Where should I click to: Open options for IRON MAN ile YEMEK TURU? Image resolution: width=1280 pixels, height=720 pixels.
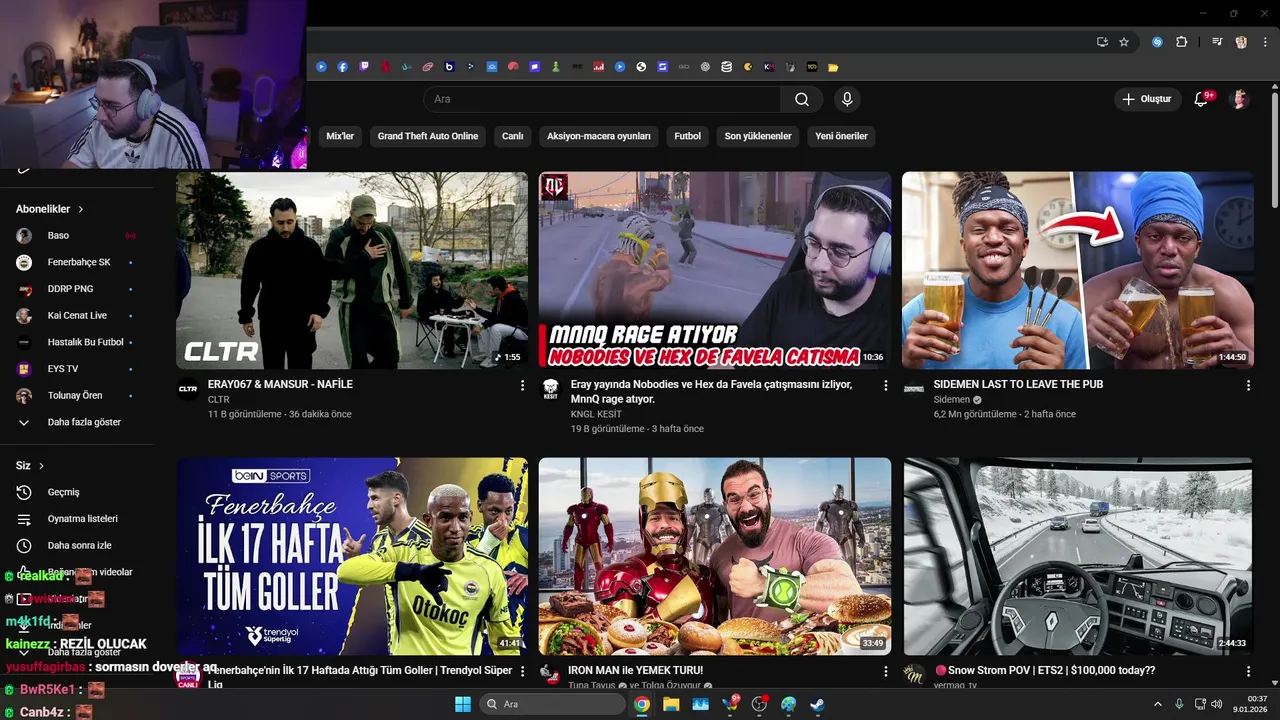[x=885, y=671]
